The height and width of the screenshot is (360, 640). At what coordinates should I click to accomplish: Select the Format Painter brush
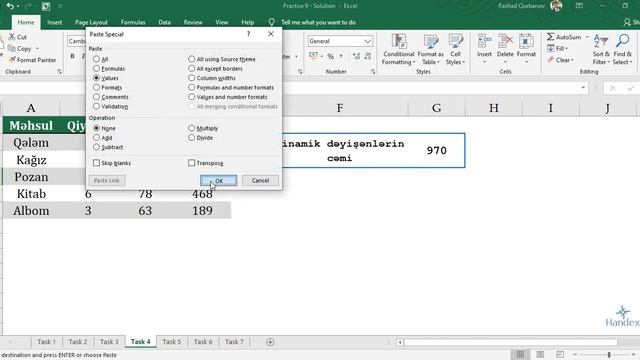12,60
